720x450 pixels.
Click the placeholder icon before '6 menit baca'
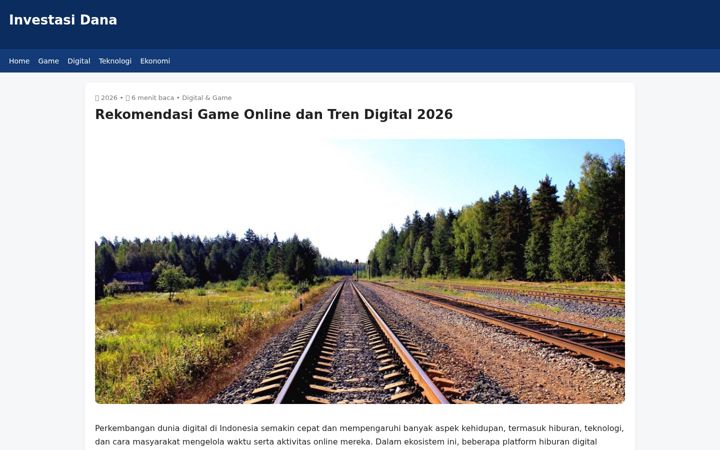click(x=128, y=98)
